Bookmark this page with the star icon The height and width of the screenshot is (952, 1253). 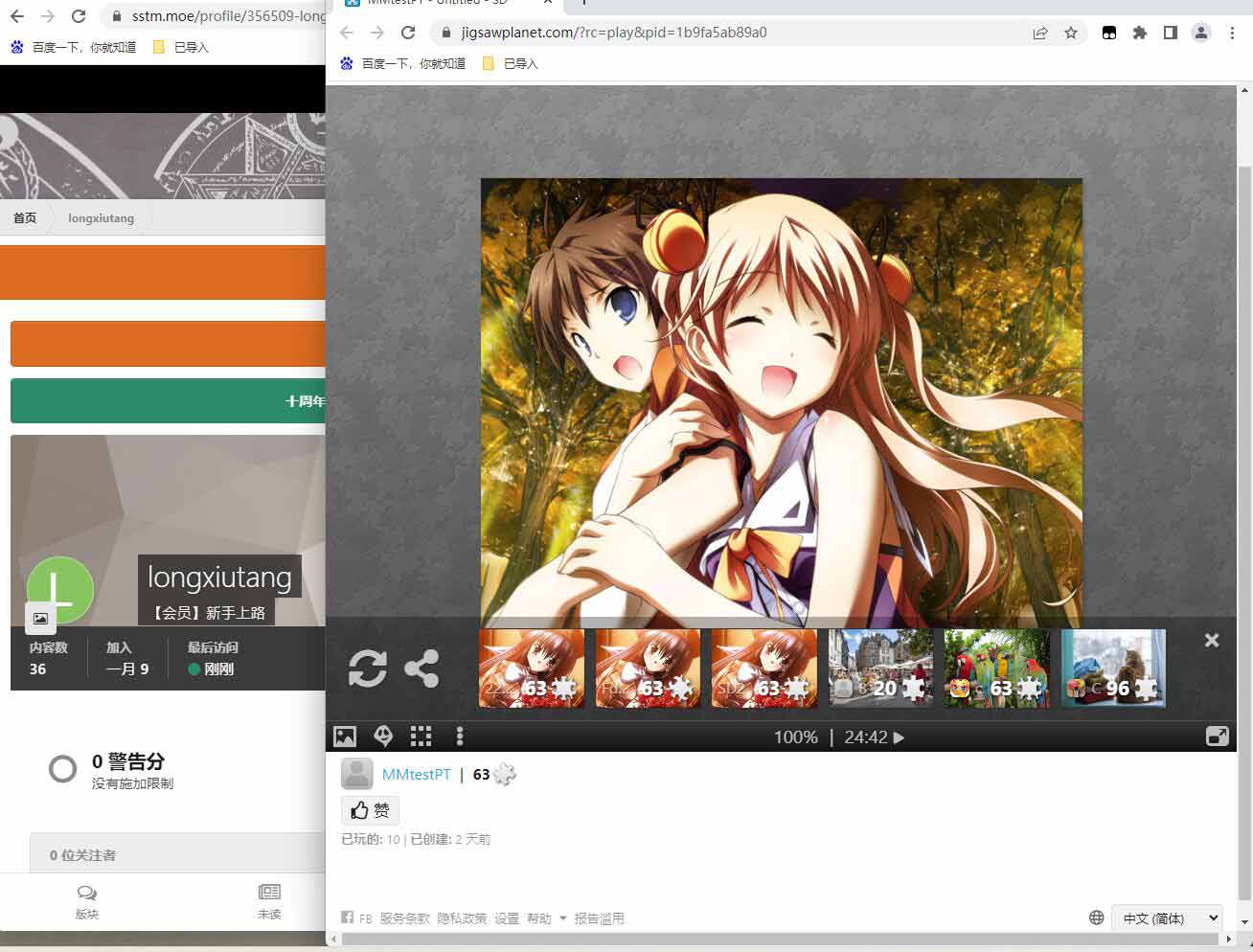tap(1071, 33)
